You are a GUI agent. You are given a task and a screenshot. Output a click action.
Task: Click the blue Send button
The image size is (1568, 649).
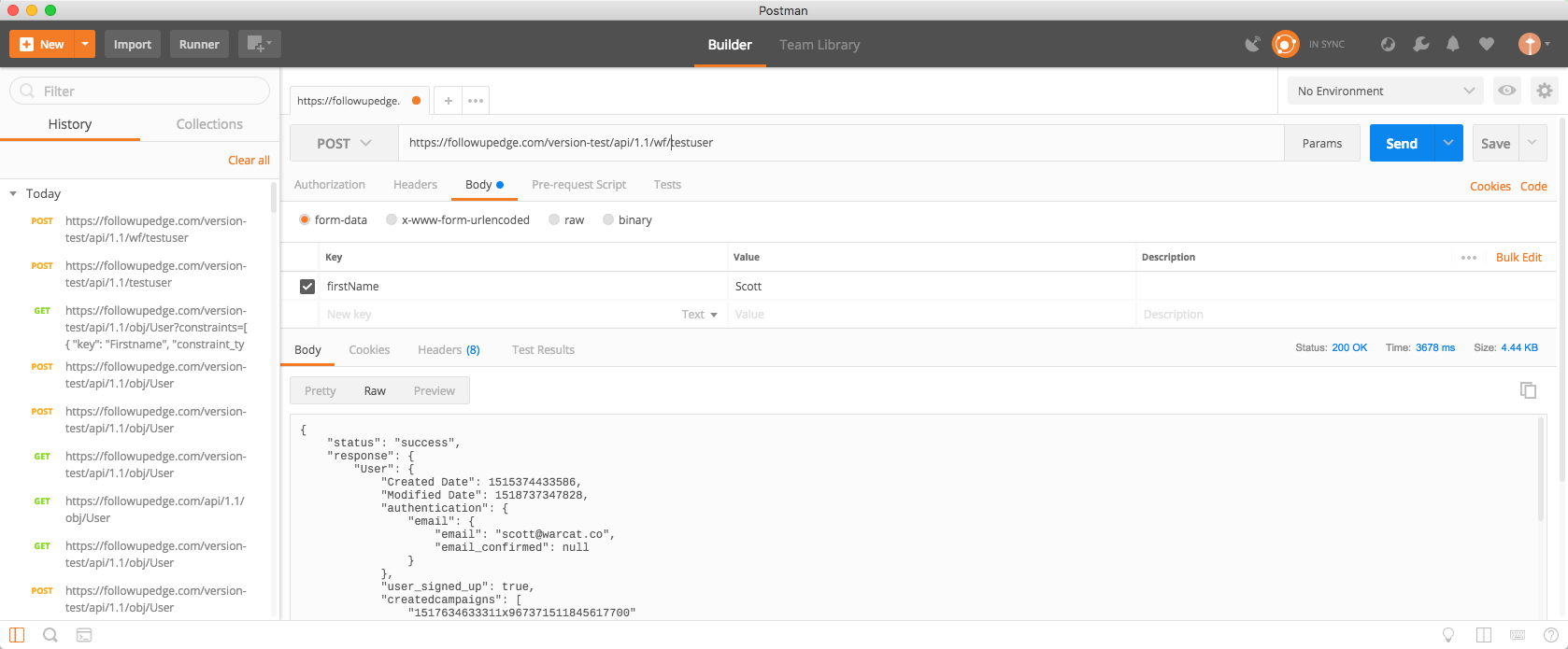(x=1402, y=143)
